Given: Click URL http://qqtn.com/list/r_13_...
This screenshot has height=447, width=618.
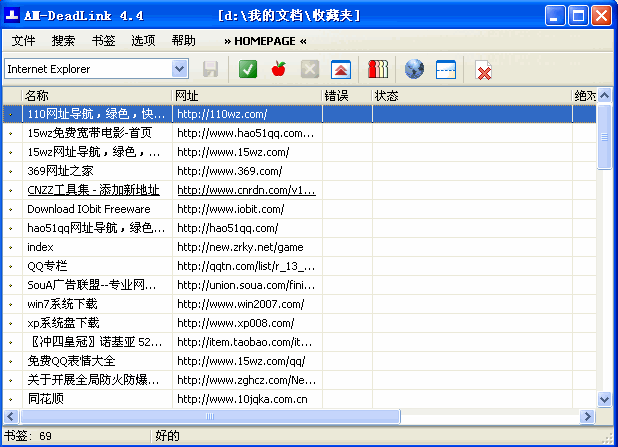Looking at the screenshot, I should [x=246, y=266].
